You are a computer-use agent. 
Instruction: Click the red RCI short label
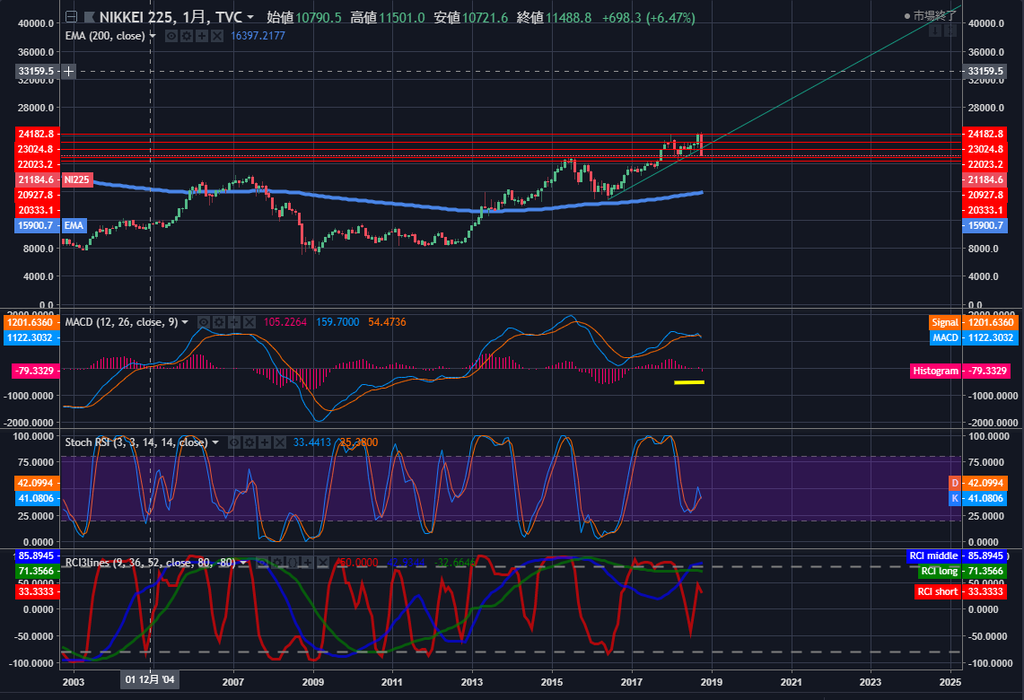[937, 592]
